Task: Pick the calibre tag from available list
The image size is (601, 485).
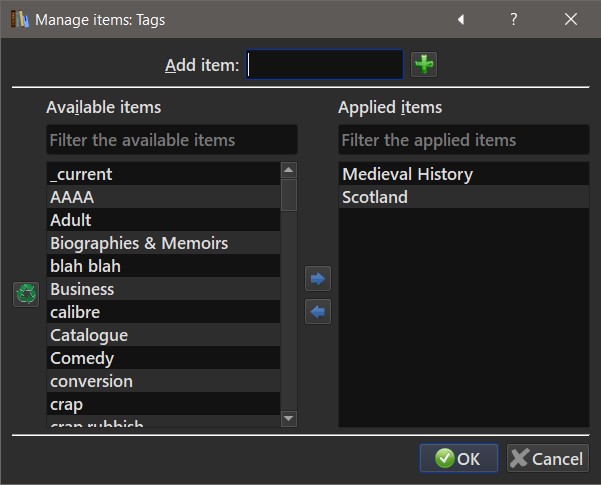Action: coord(75,312)
